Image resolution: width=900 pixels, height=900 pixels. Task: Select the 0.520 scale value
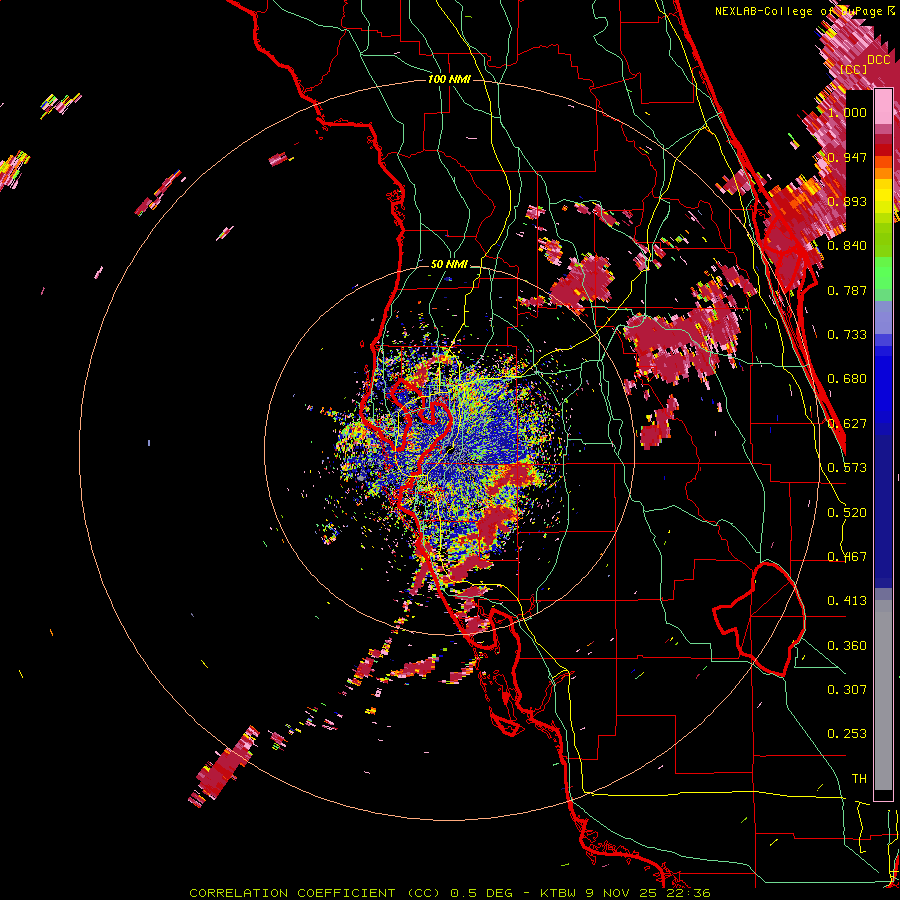click(x=847, y=513)
